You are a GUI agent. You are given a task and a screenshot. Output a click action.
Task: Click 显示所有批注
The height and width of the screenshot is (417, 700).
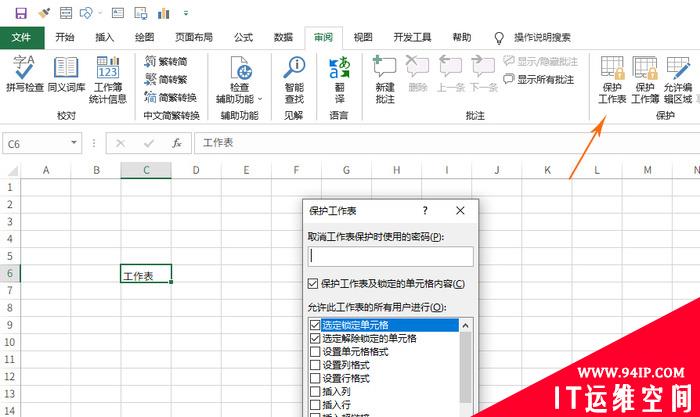pyautogui.click(x=538, y=79)
